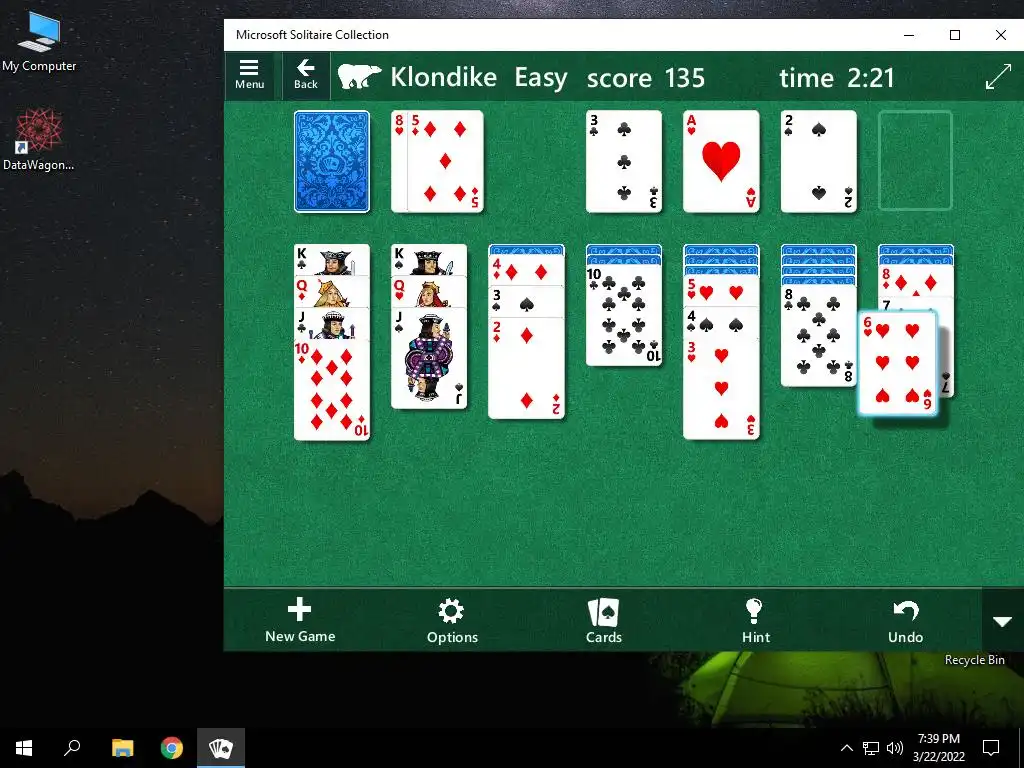Click the 2 of spades foundation

click(x=818, y=161)
